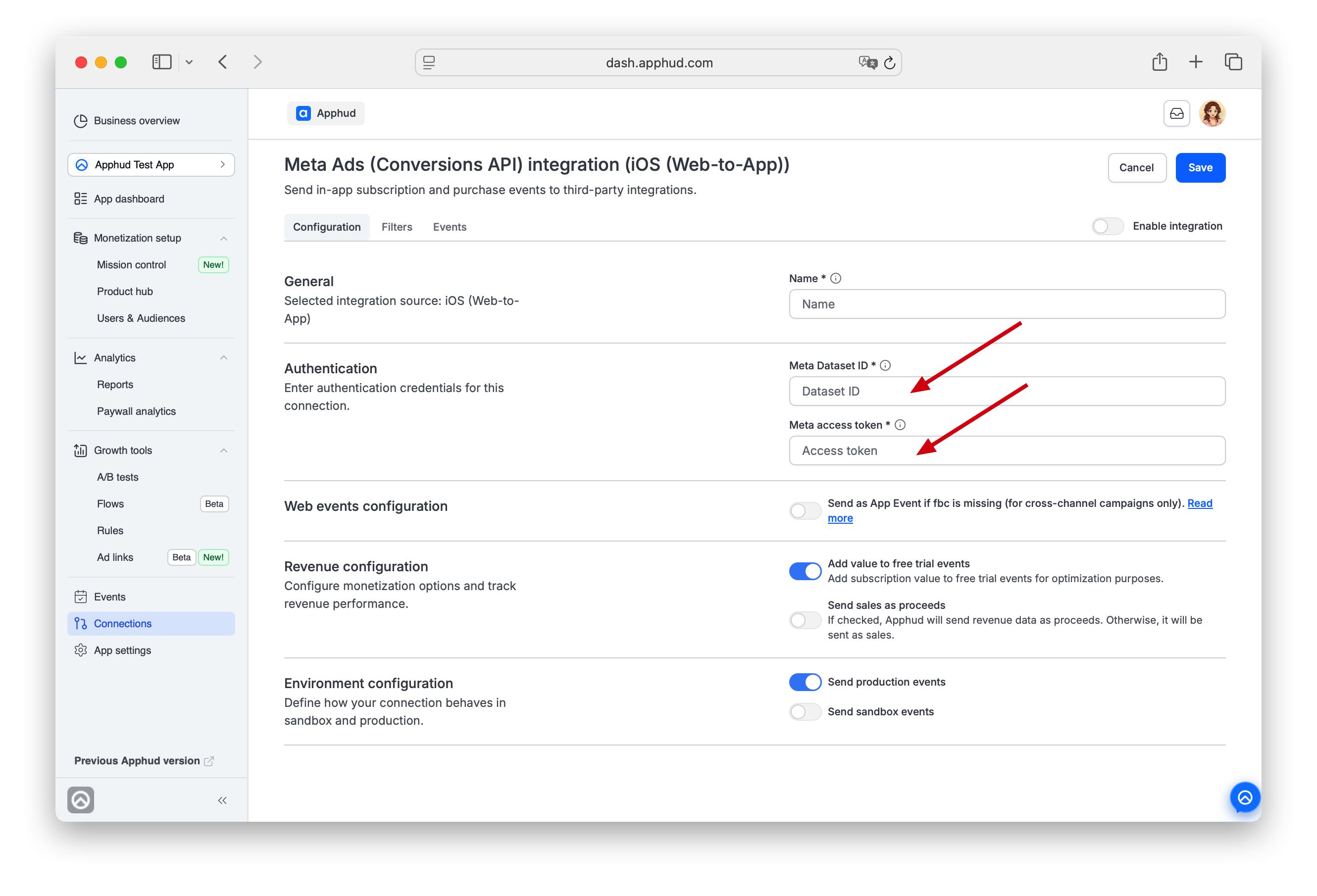Open the Read more link
Image resolution: width=1317 pixels, height=896 pixels.
click(x=1200, y=503)
